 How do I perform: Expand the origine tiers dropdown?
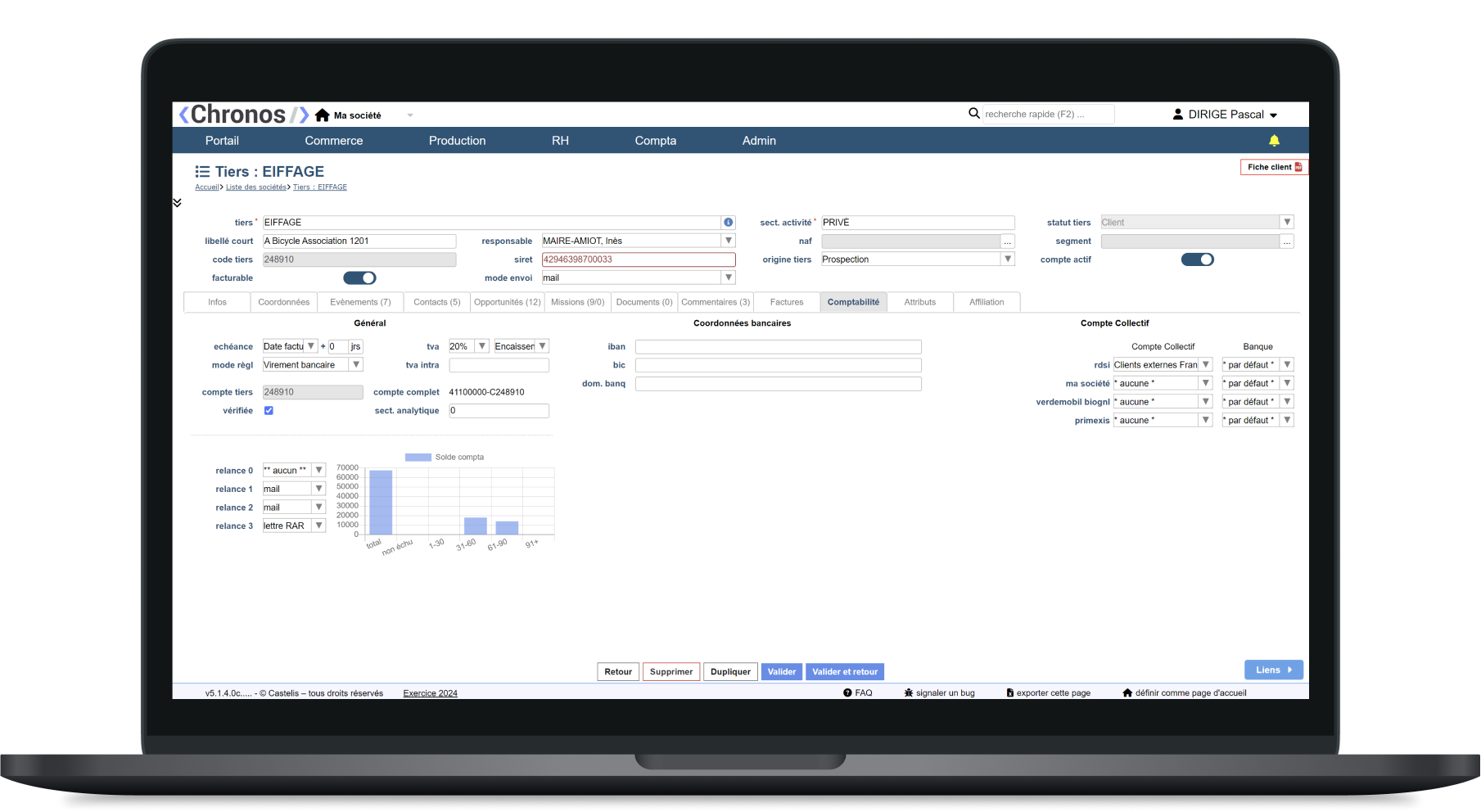(1008, 259)
